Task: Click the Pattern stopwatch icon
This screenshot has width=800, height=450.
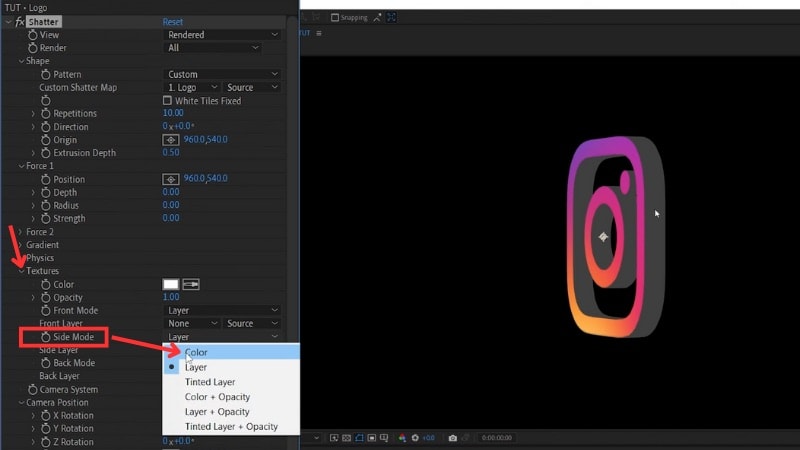Action: coord(45,74)
